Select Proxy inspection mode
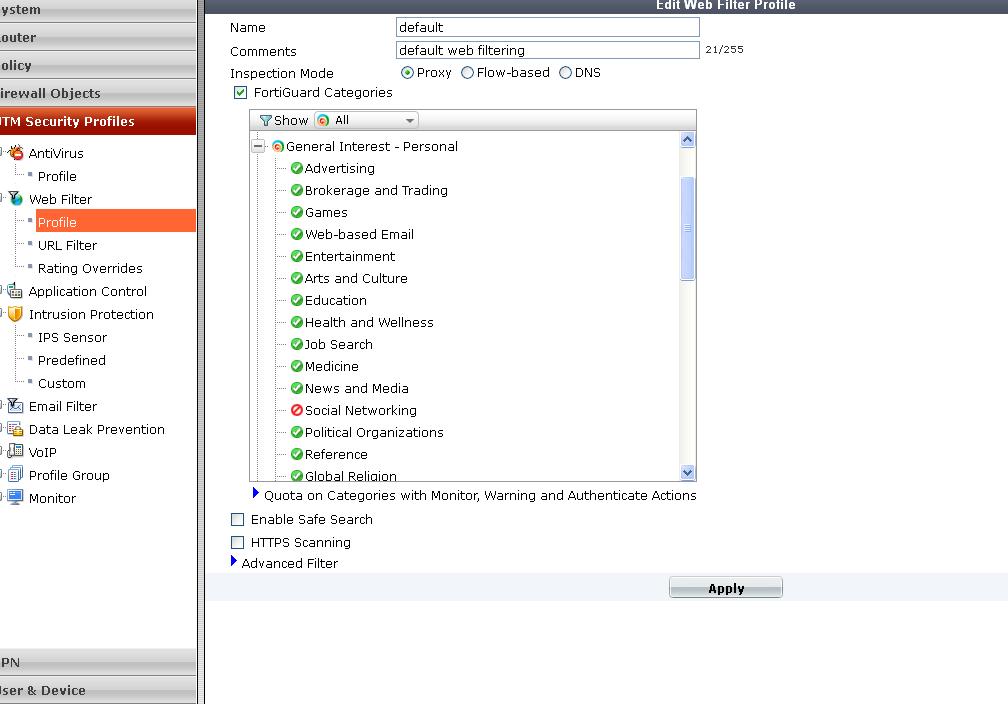Viewport: 1008px width, 704px height. click(x=407, y=73)
